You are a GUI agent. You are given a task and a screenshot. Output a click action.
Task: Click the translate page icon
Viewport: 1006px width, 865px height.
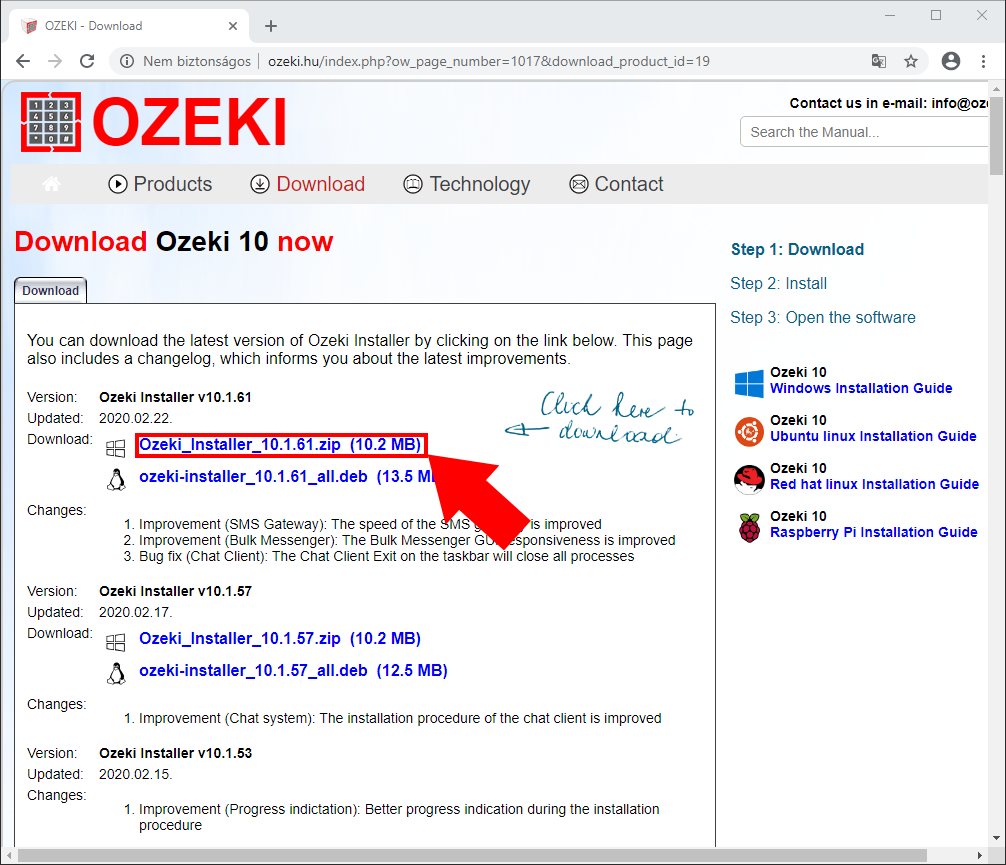(x=878, y=61)
